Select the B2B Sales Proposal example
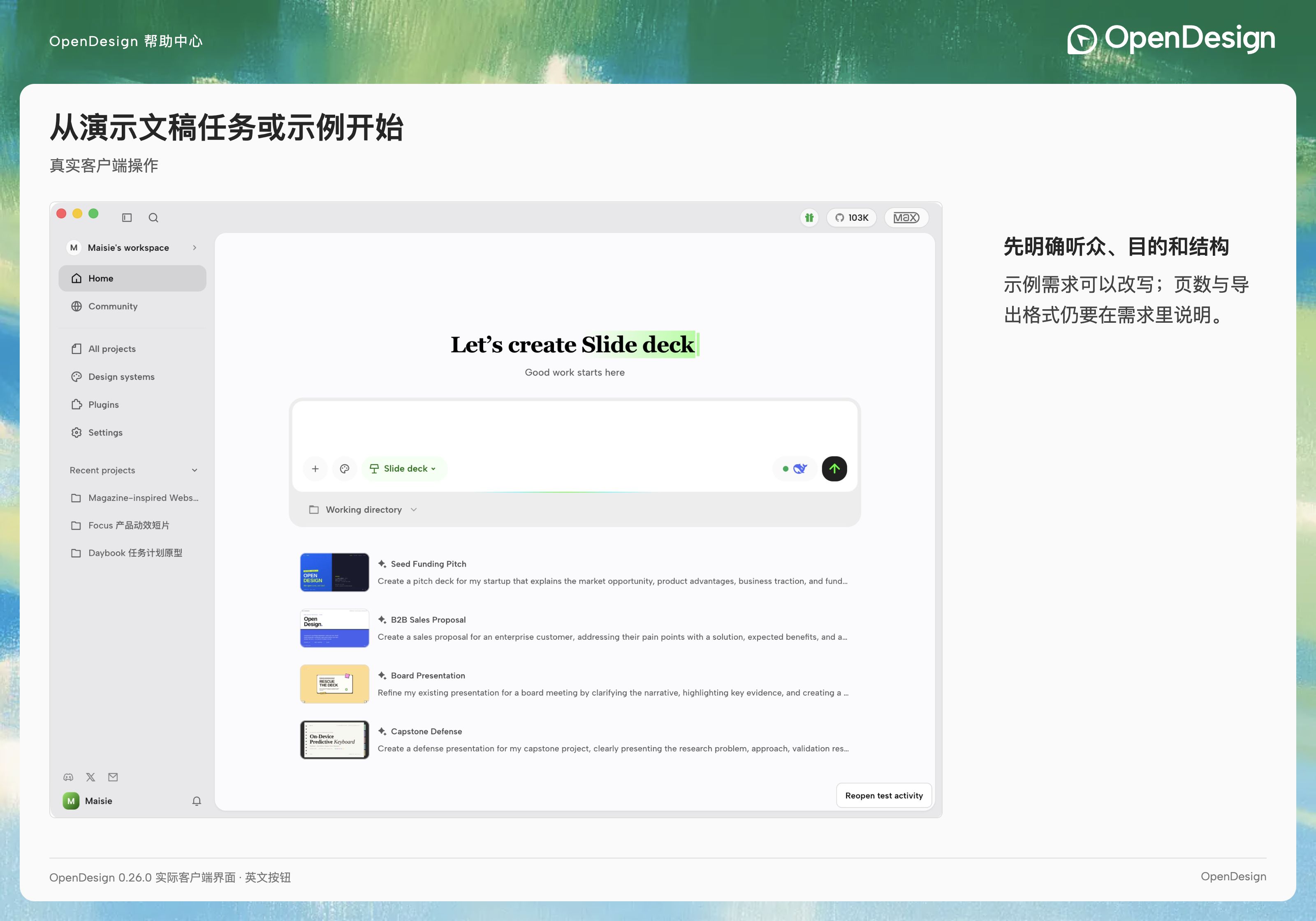Screen dimensions: 1316x921 (x=575, y=628)
